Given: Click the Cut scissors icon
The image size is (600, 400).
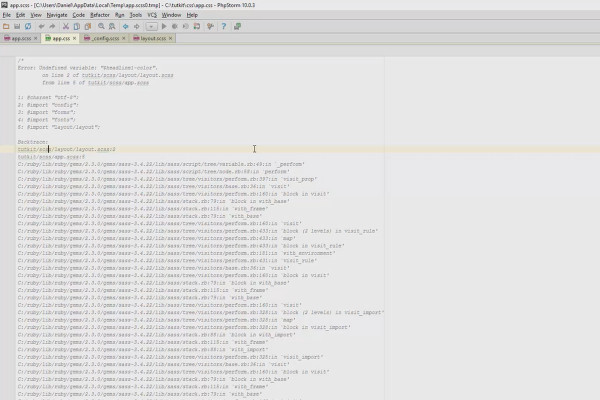Looking at the screenshot, I should (66, 26).
